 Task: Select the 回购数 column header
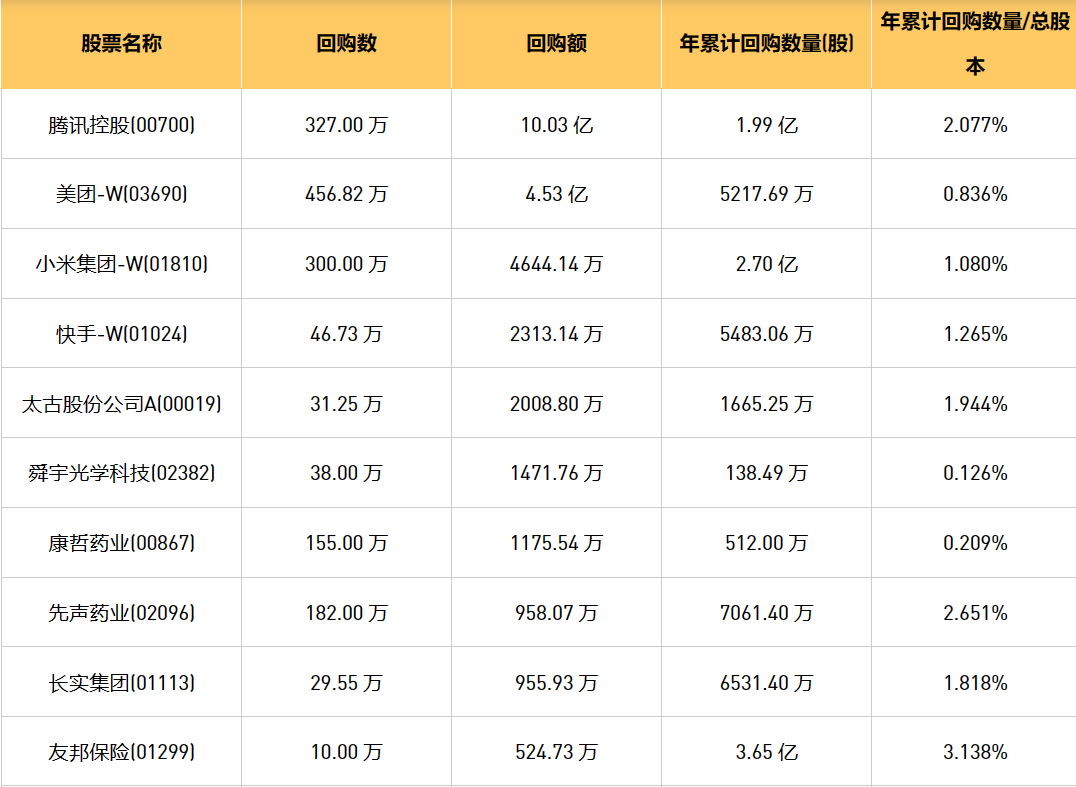pos(346,44)
